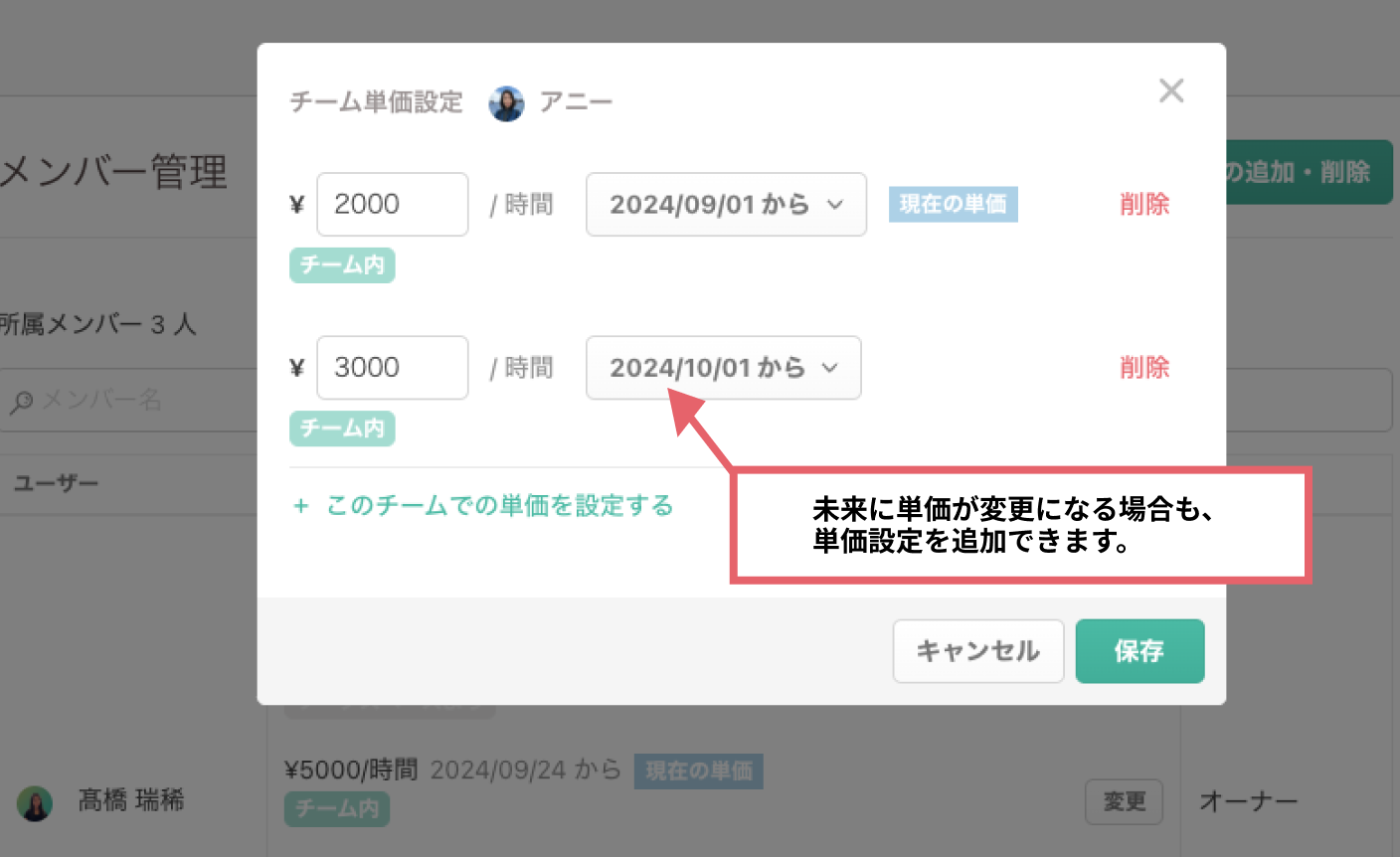Click the 3000 yen rate input field

[x=392, y=368]
